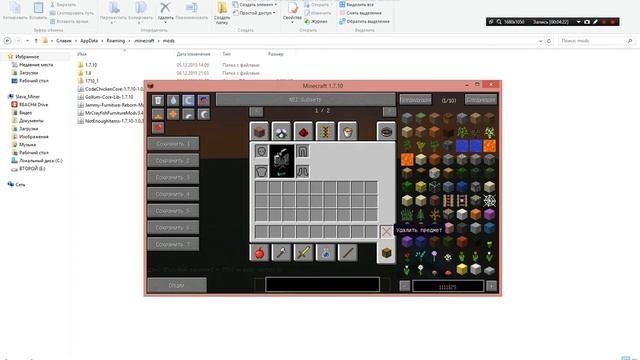Select the boots armor slot
Screen dimensions: 640x360
pyautogui.click(x=302, y=171)
